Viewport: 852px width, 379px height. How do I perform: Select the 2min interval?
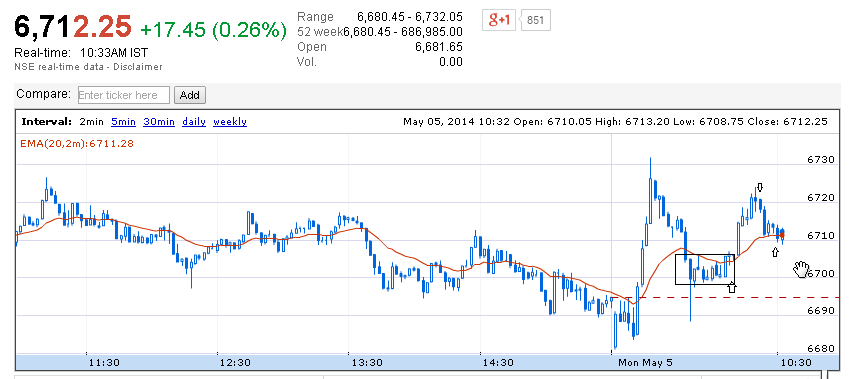click(x=92, y=122)
